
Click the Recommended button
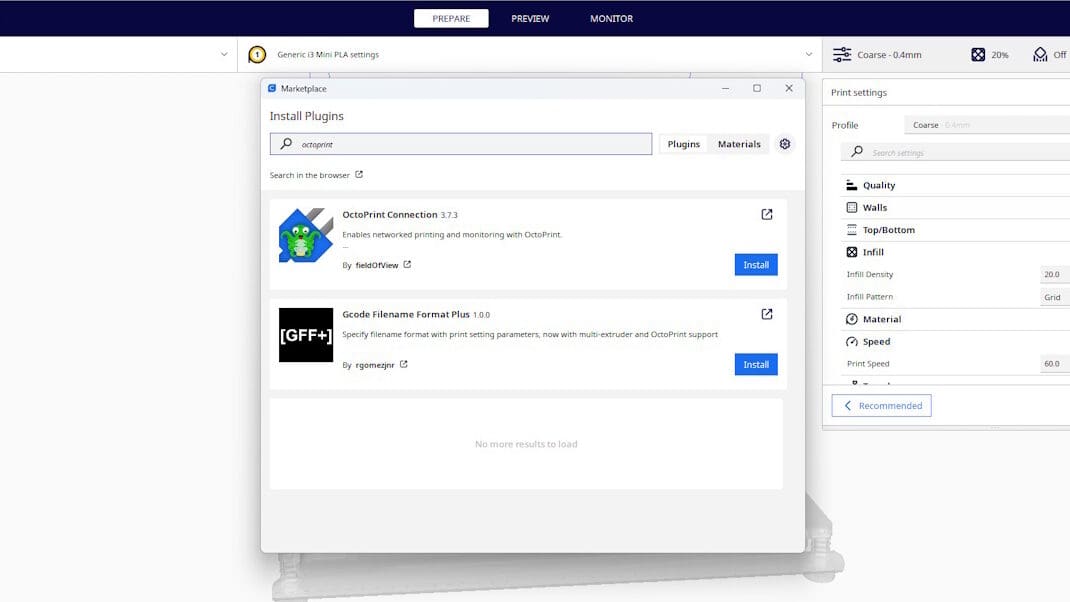point(881,405)
